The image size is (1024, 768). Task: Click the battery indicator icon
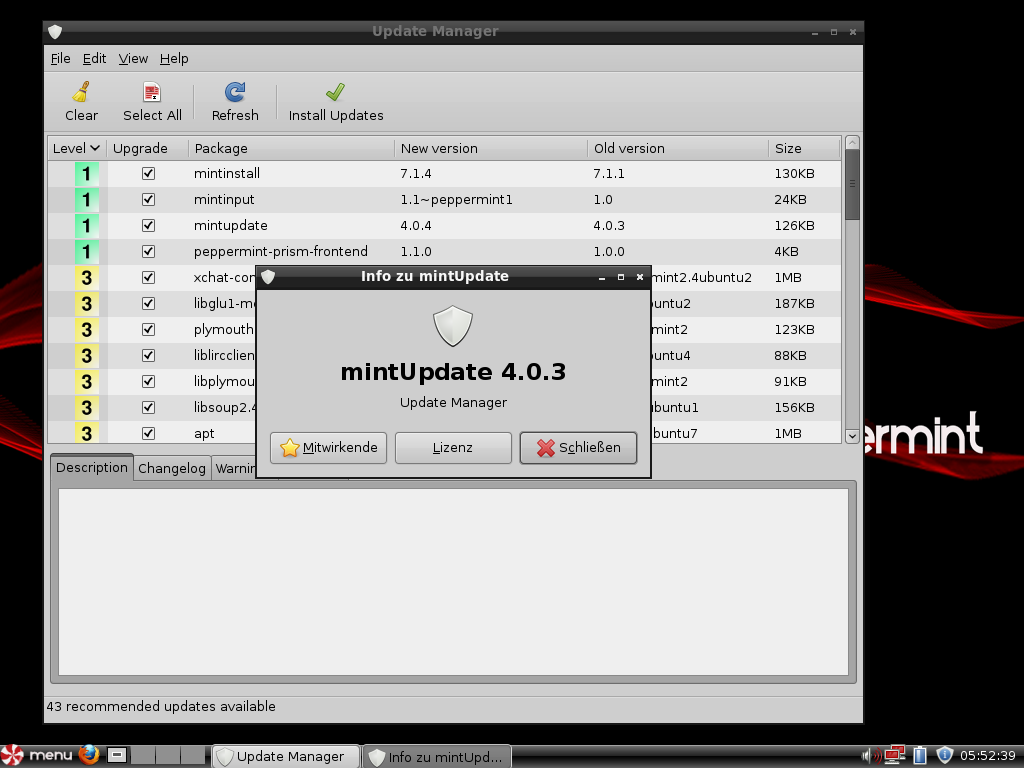tap(918, 755)
